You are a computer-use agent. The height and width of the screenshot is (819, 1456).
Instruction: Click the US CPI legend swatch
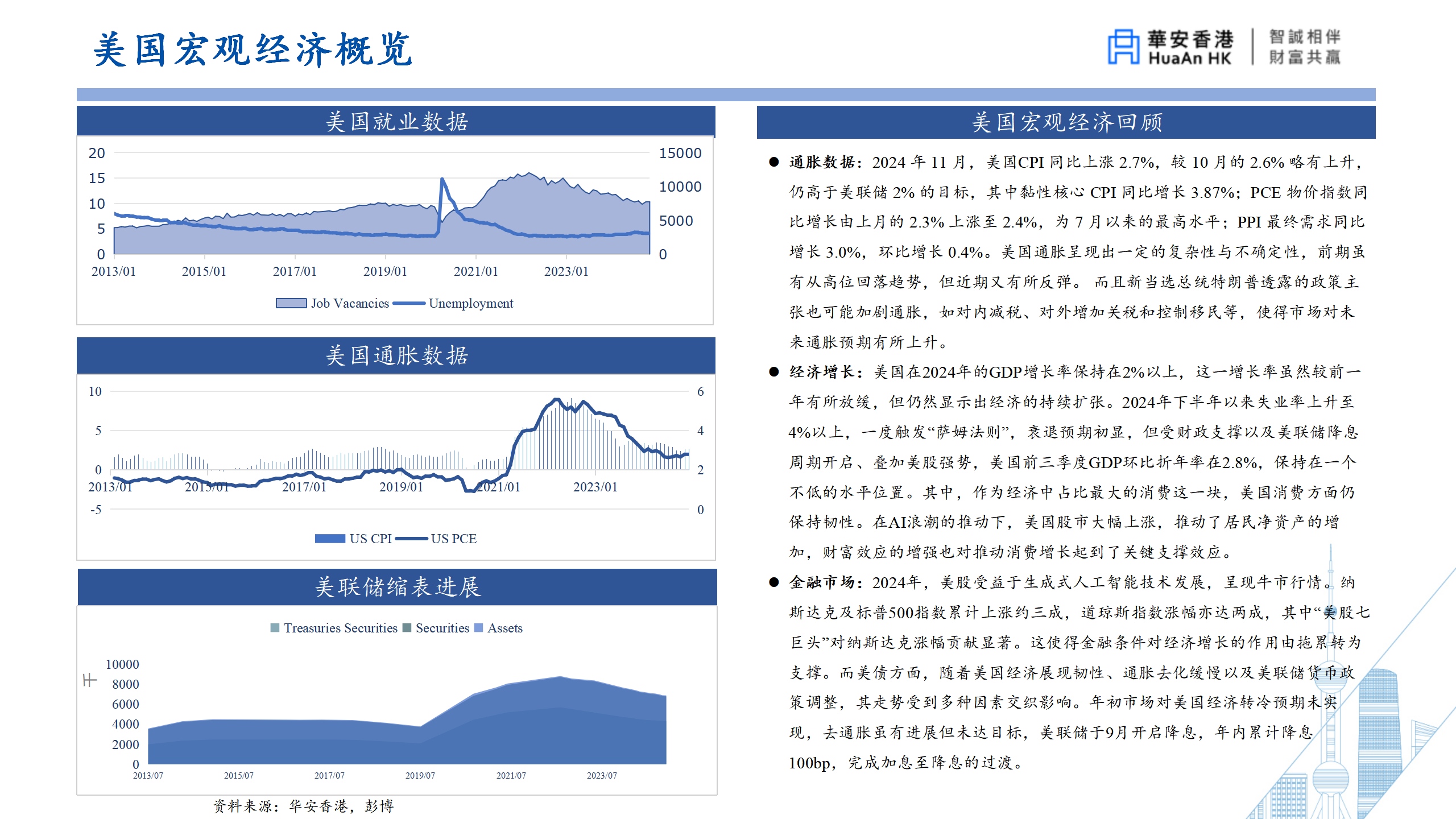click(330, 539)
